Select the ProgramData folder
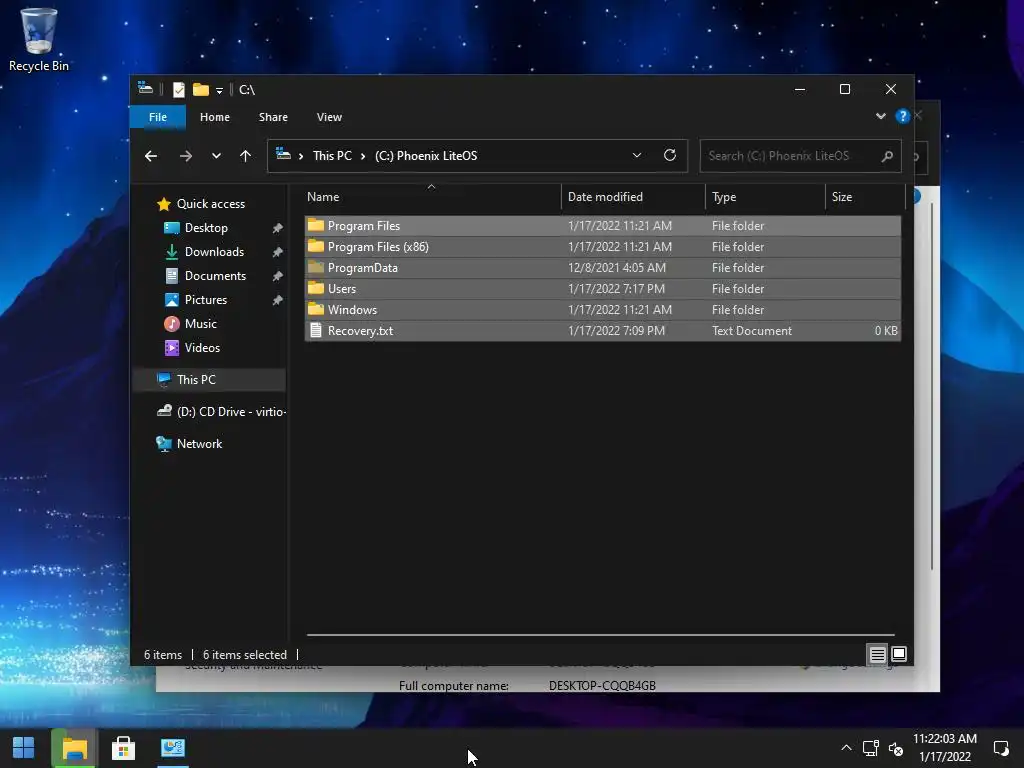 (x=602, y=268)
